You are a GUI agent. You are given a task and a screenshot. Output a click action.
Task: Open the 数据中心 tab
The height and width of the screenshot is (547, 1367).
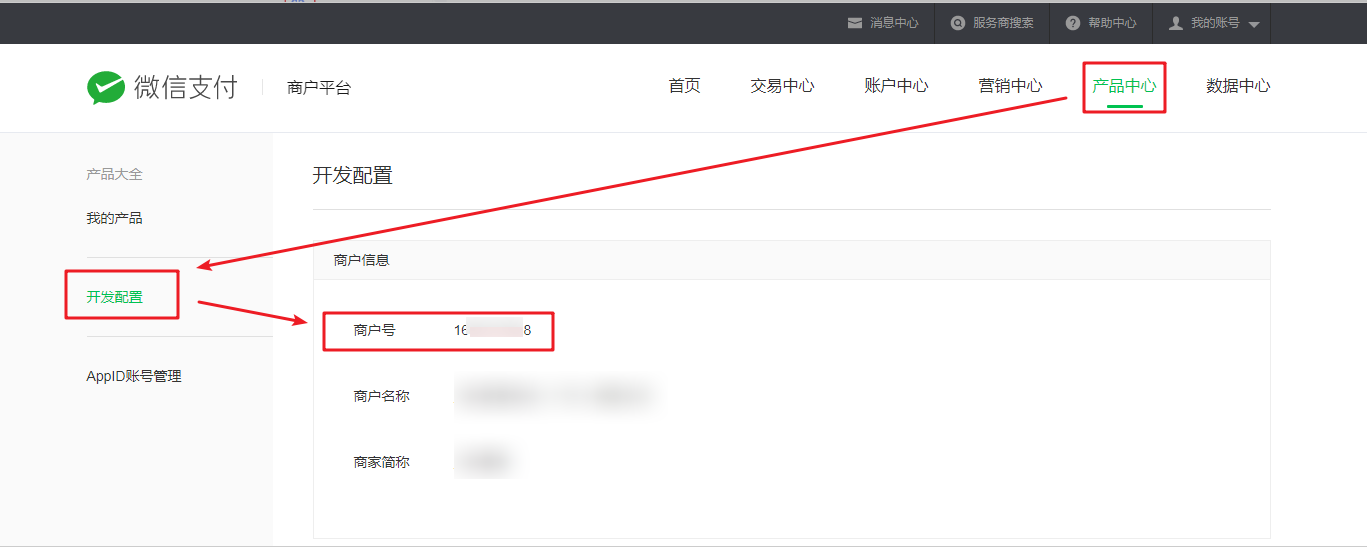(1238, 86)
